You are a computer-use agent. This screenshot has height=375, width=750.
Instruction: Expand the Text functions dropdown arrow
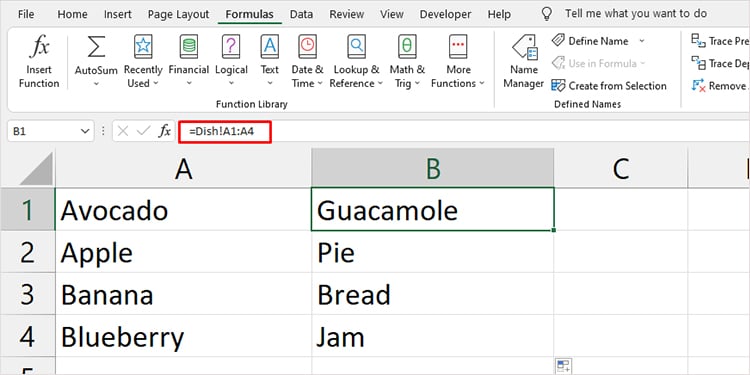click(x=269, y=83)
